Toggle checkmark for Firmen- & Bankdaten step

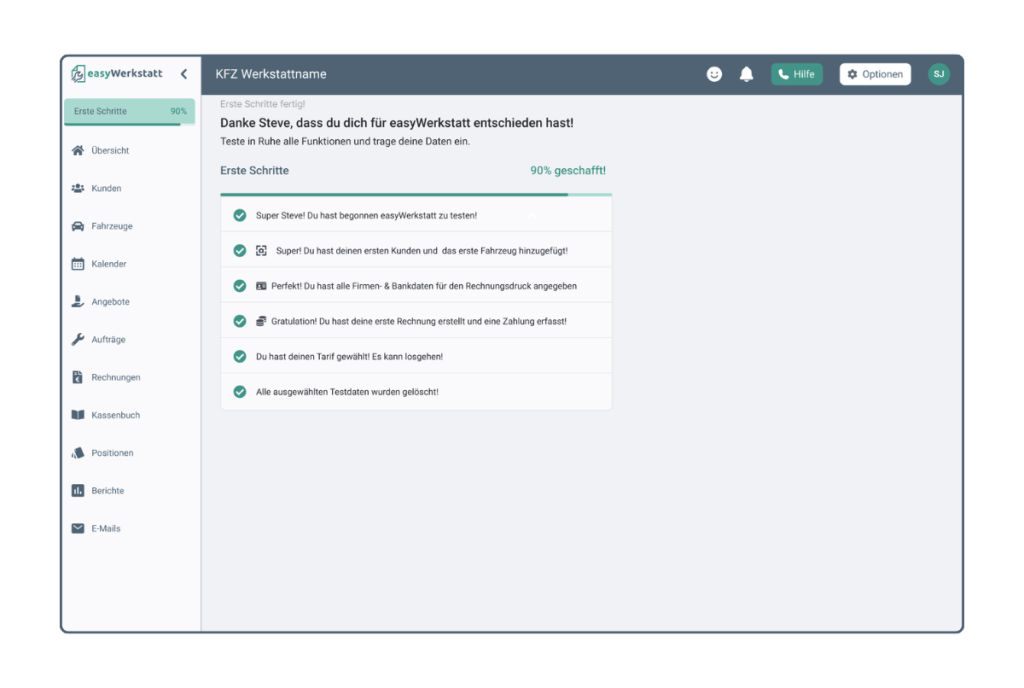[240, 286]
